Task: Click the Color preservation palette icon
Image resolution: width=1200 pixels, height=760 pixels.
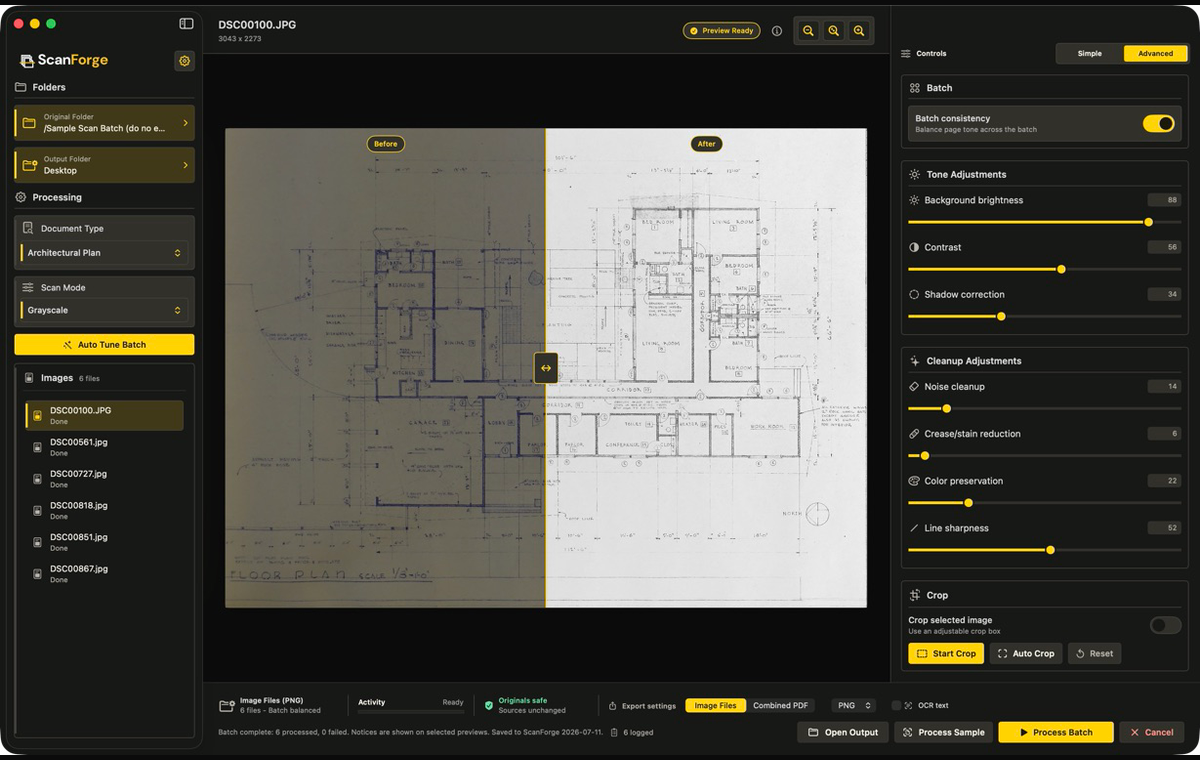Action: [x=914, y=481]
